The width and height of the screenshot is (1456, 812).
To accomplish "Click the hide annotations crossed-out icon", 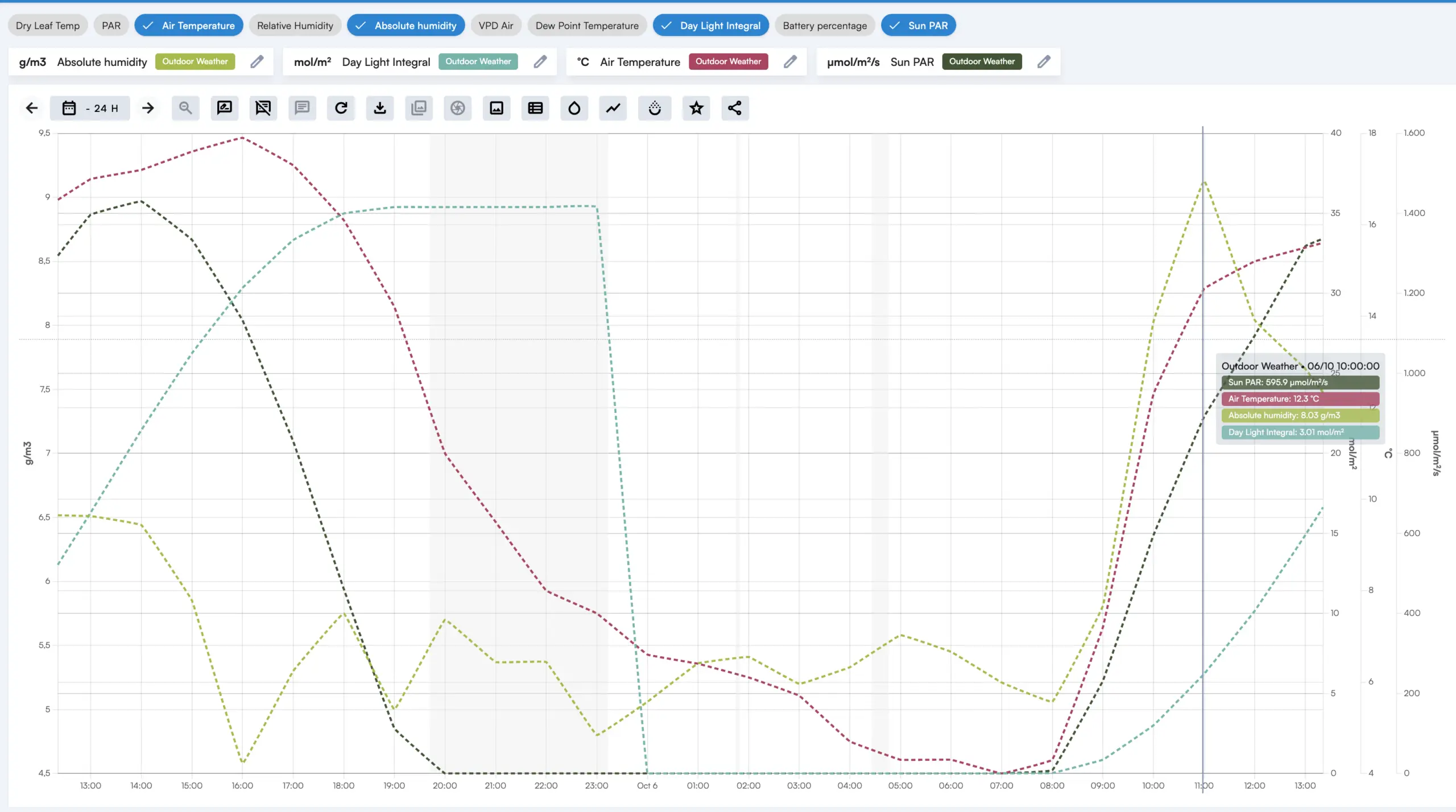I will click(263, 108).
